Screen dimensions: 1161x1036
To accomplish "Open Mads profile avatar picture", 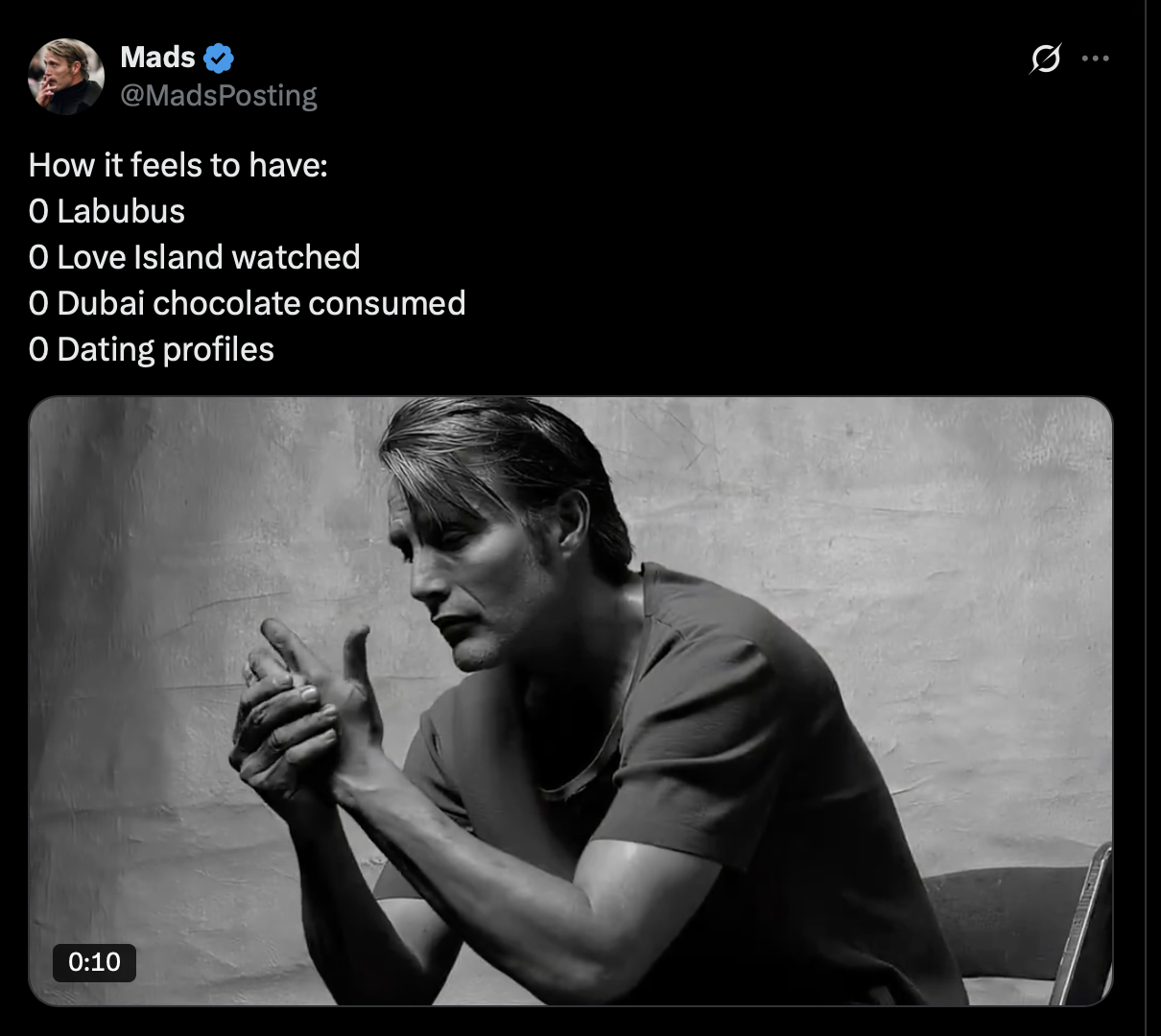I will [x=65, y=77].
